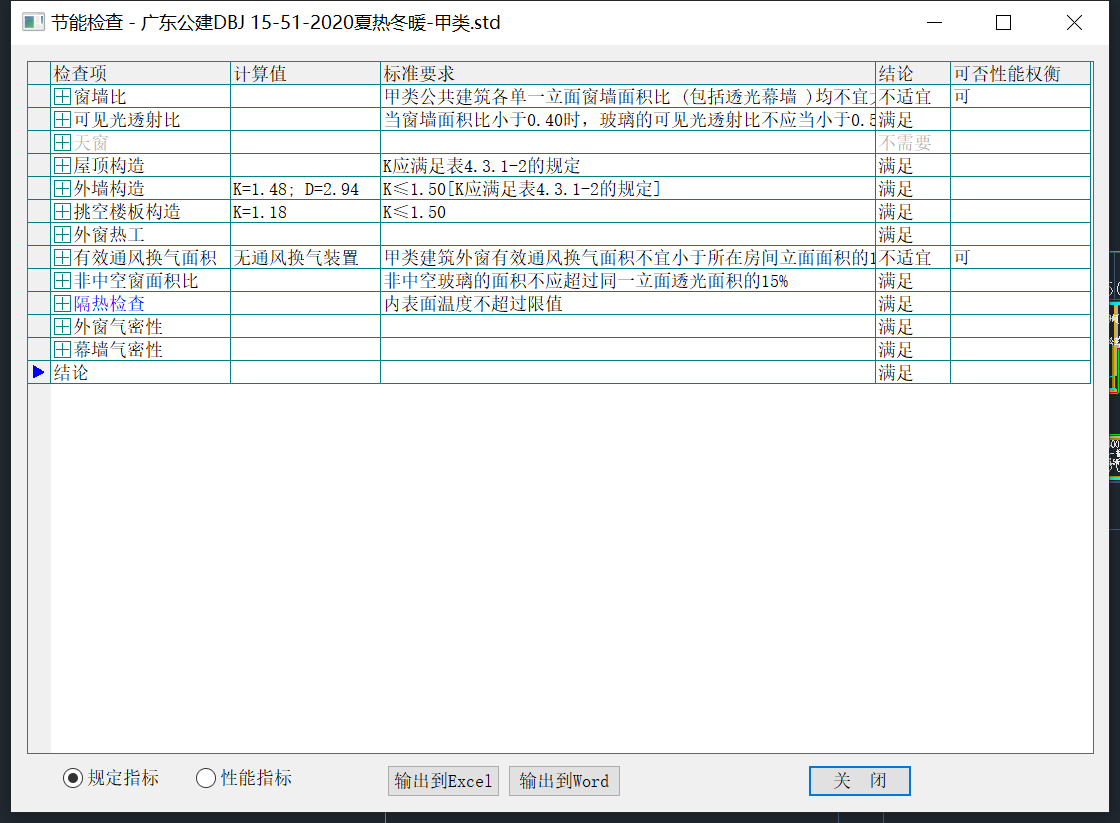Expand the 屋顶构造 tree node

point(62,166)
